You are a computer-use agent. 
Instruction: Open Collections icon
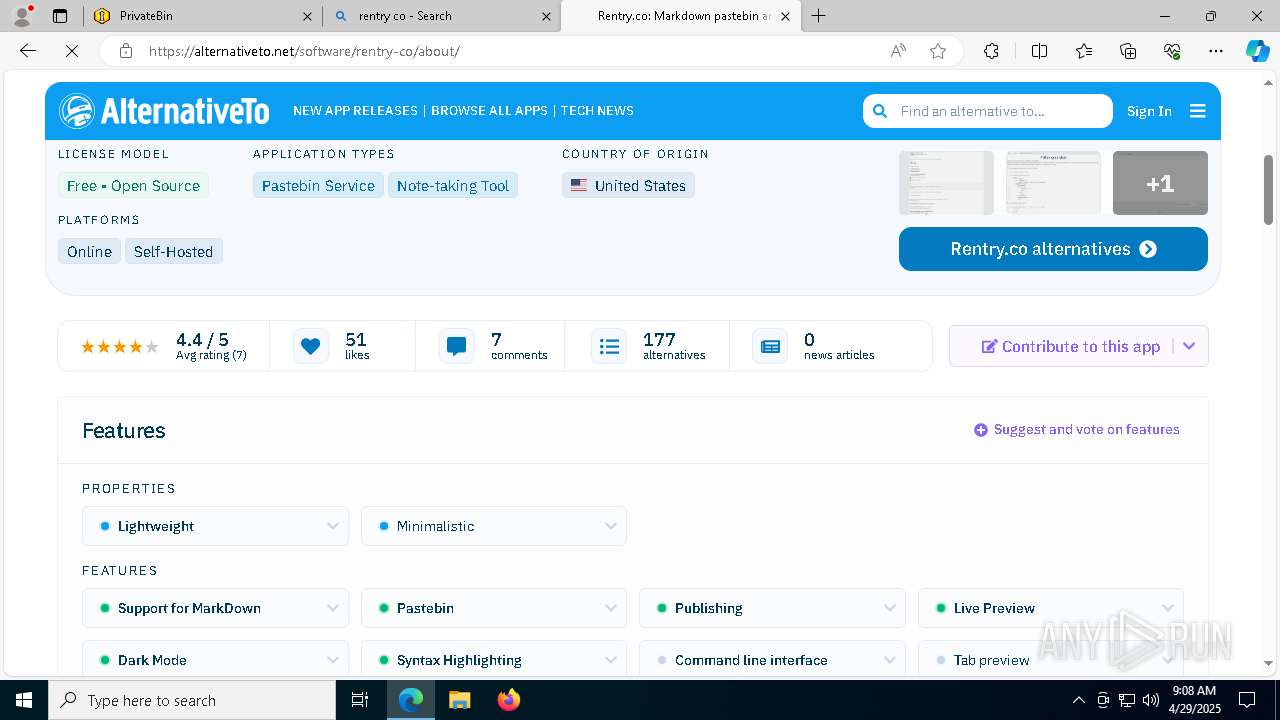[x=1128, y=51]
